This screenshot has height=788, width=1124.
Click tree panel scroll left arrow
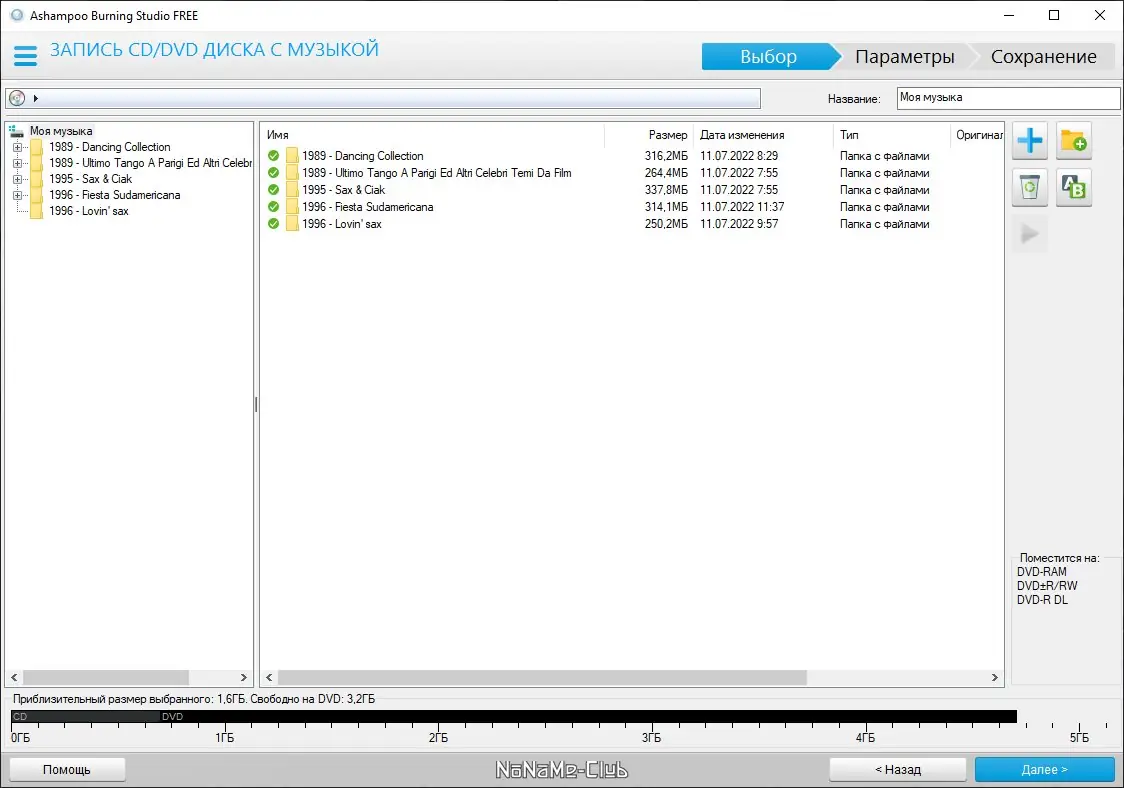tap(14, 677)
